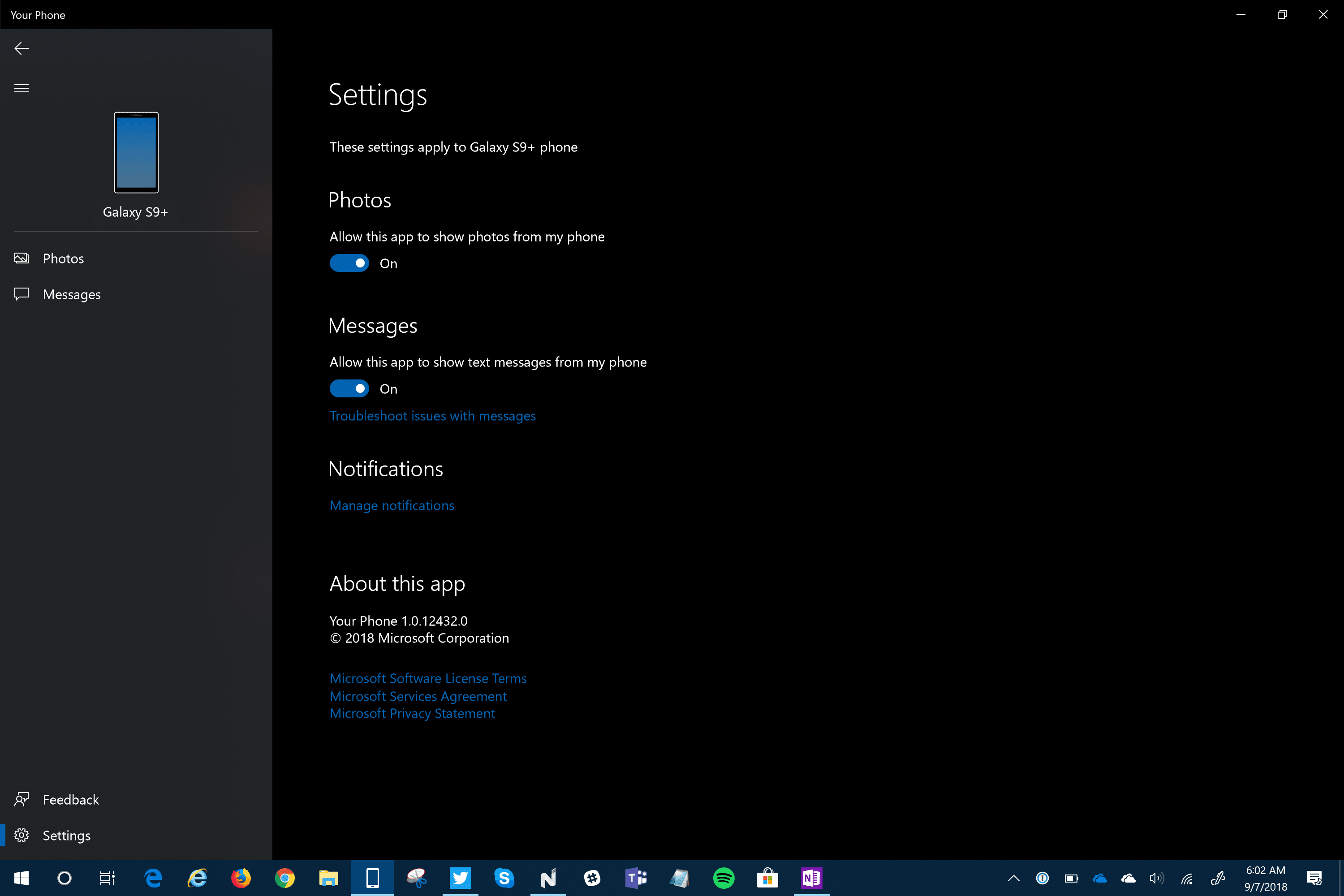Open the Feedback page

coord(70,799)
